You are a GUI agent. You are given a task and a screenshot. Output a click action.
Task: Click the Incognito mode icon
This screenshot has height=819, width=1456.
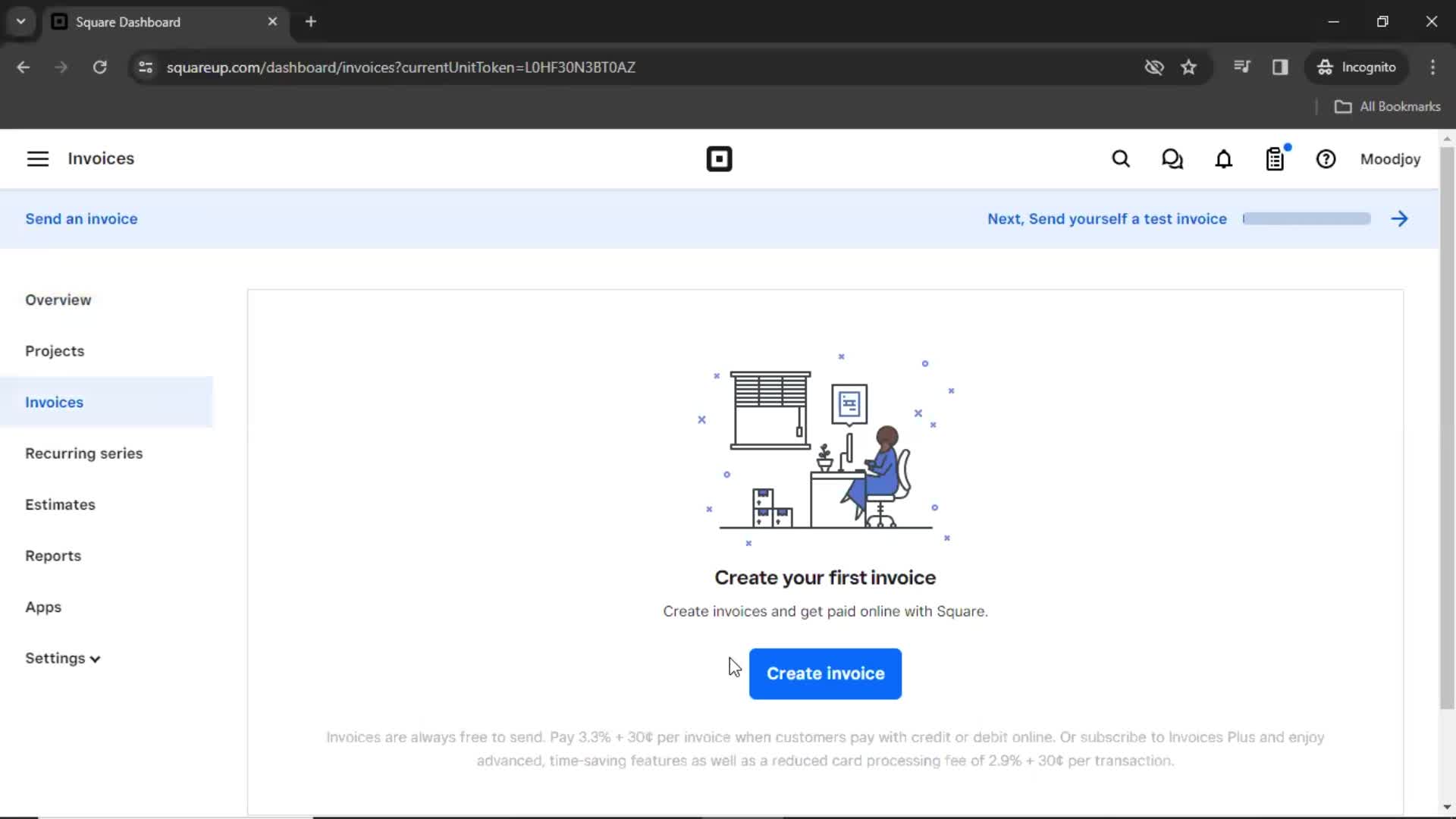[x=1323, y=67]
